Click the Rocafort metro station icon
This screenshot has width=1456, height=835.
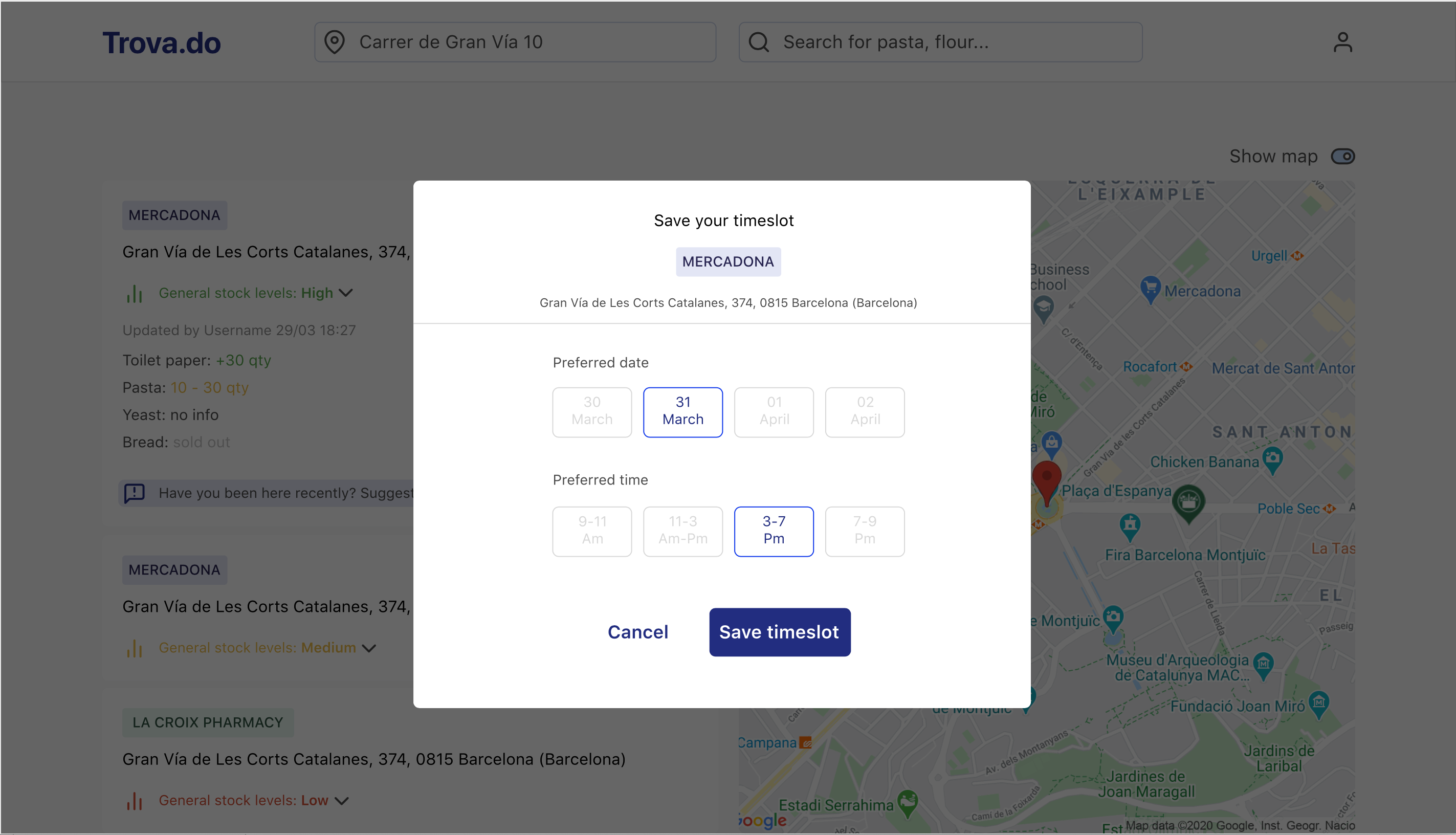(1186, 366)
